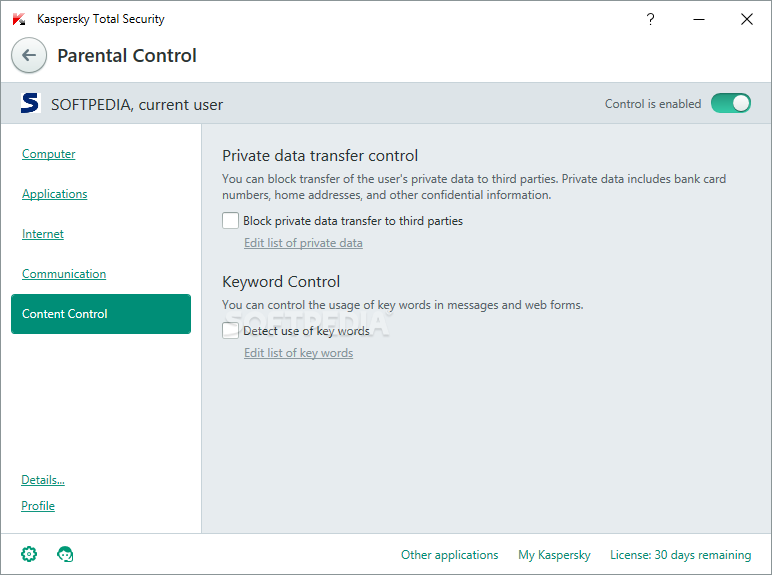772x575 pixels.
Task: Click the back arrow button
Action: 29,55
